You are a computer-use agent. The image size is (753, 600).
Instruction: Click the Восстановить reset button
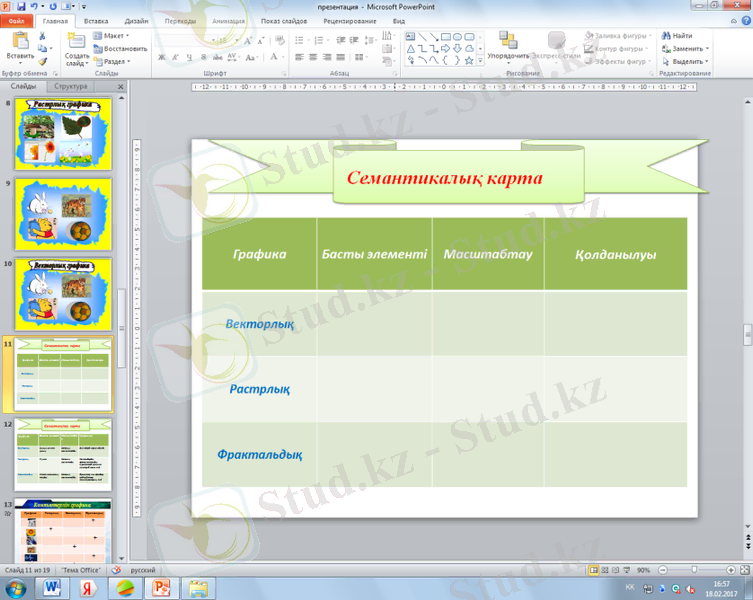[120, 48]
